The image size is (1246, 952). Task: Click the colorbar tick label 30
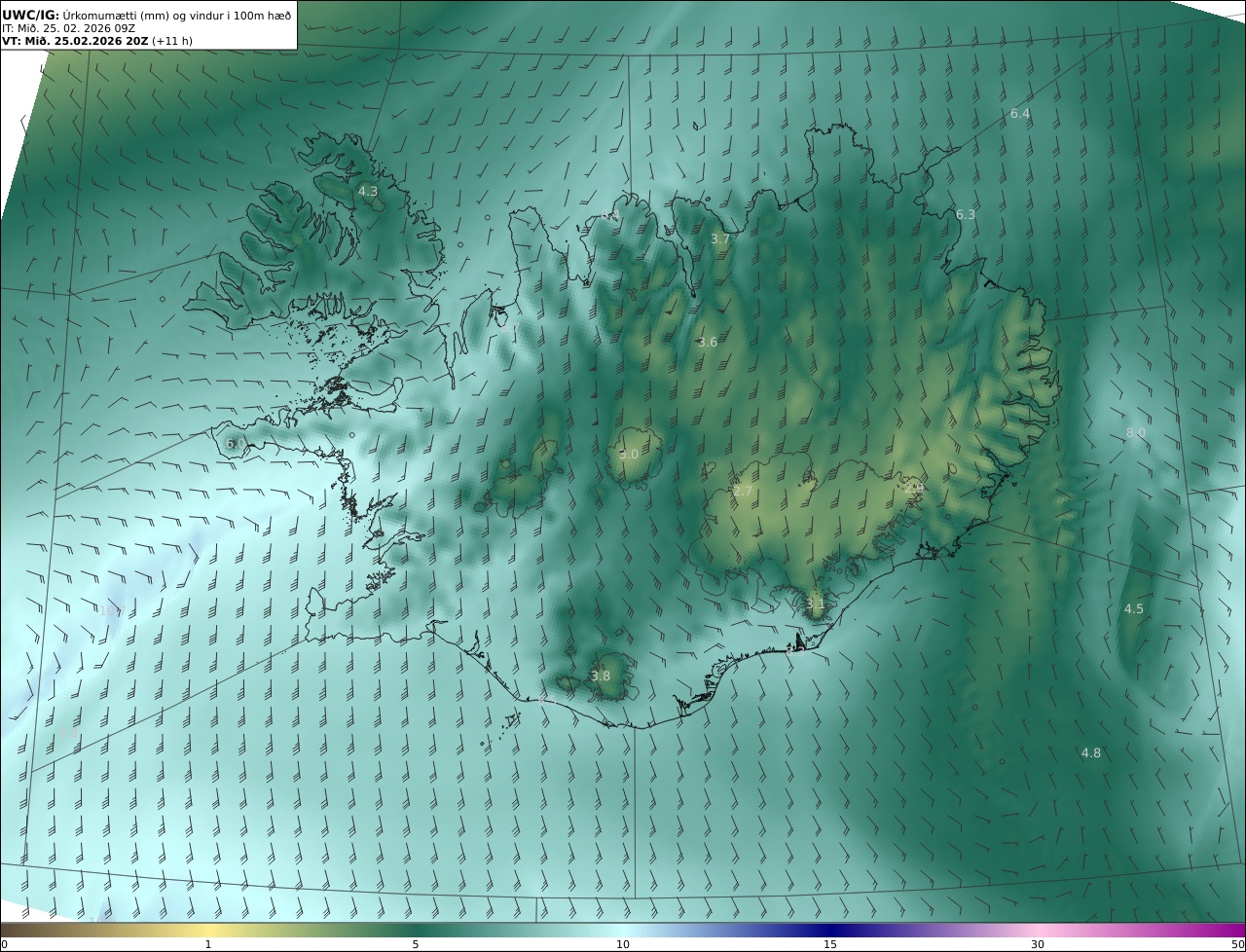pyautogui.click(x=1038, y=944)
